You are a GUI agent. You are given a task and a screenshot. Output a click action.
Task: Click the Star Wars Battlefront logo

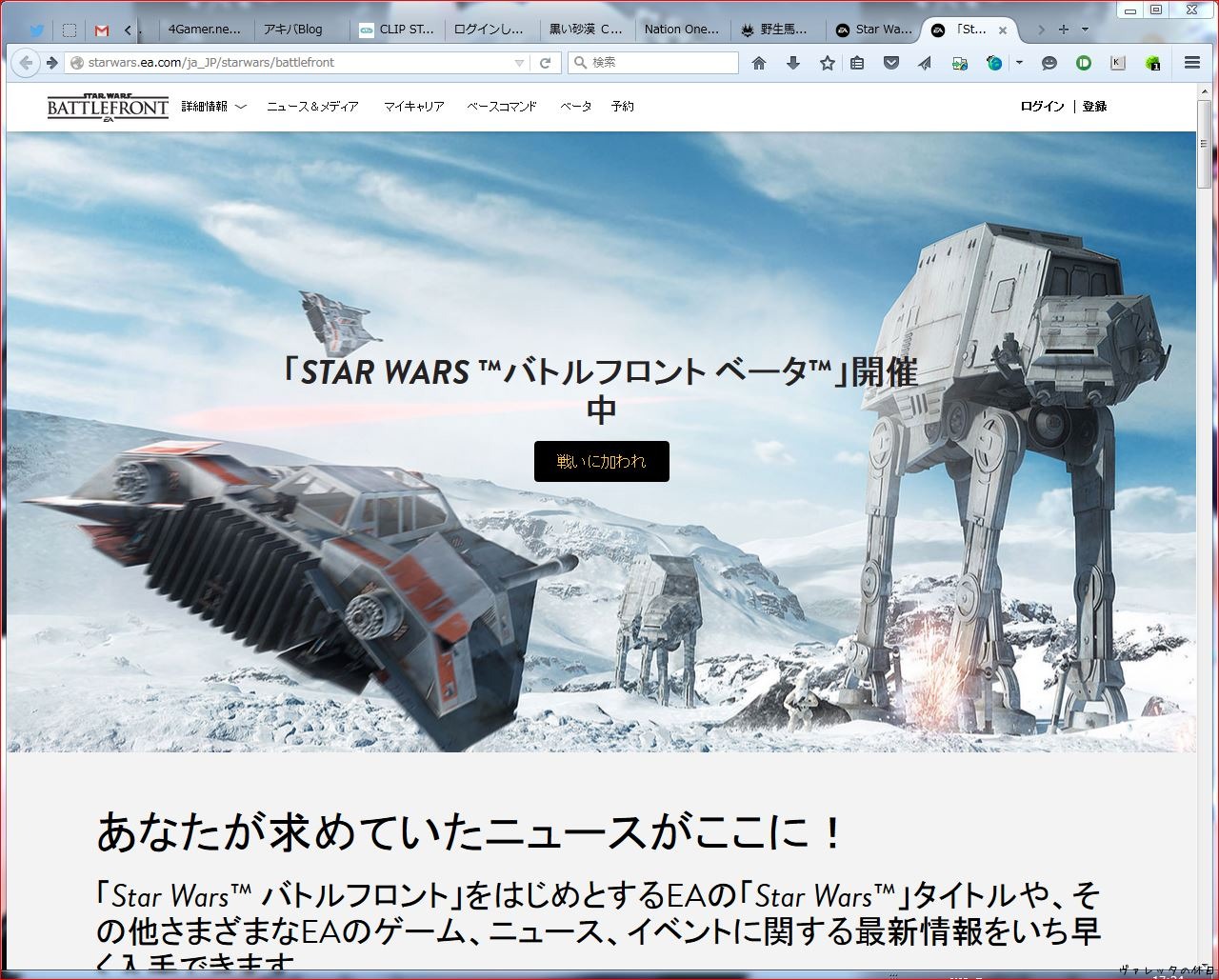click(108, 107)
